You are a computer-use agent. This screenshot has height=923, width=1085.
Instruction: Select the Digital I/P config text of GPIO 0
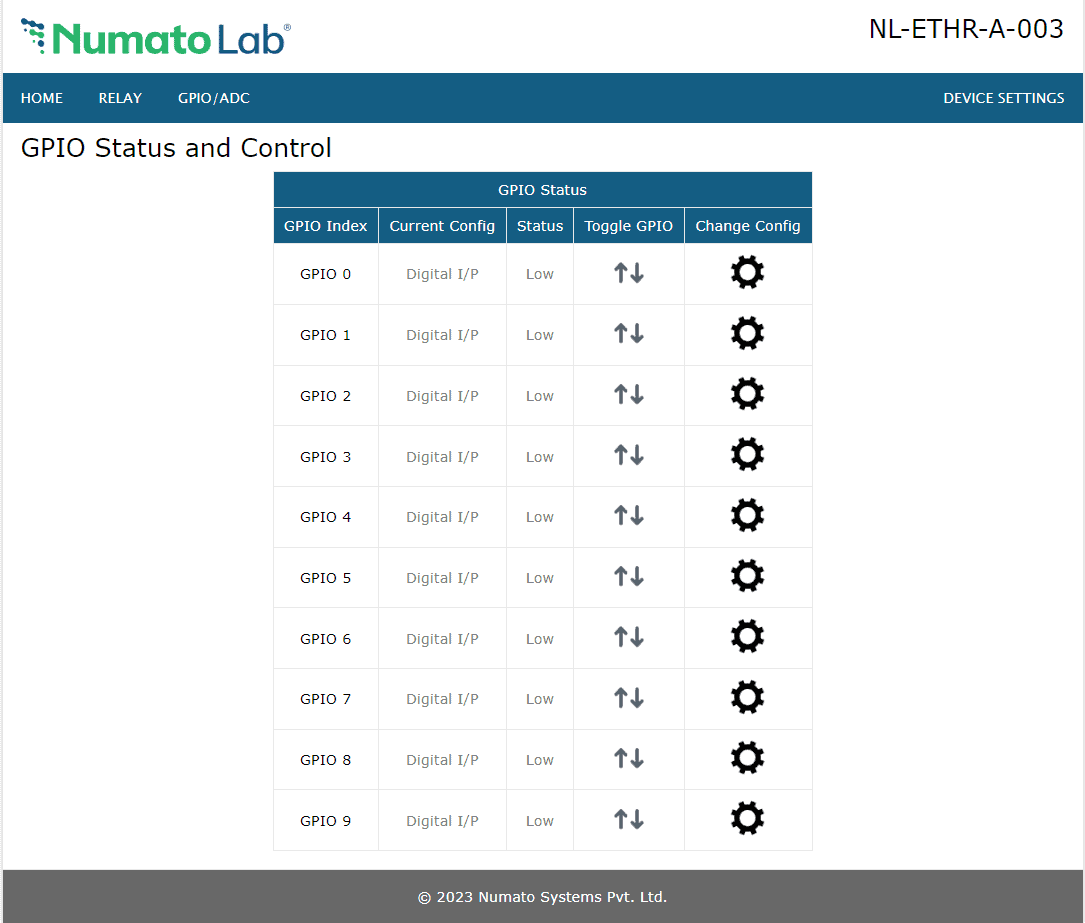click(x=441, y=273)
